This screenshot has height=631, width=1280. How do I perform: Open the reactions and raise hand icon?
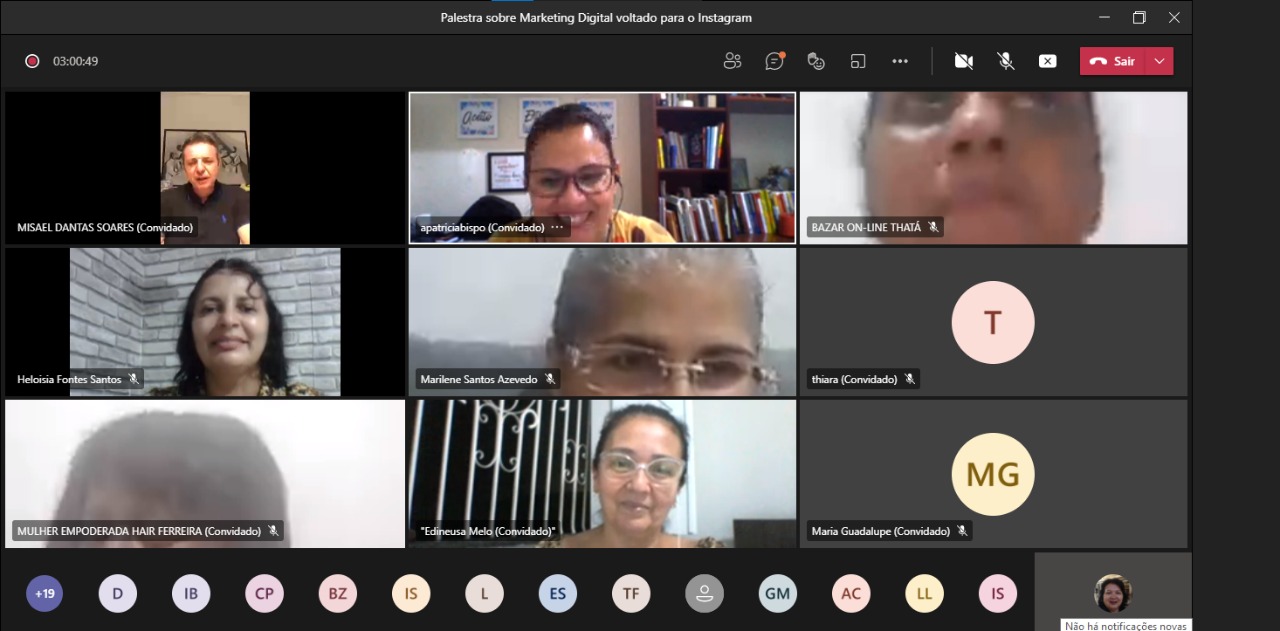[x=816, y=61]
